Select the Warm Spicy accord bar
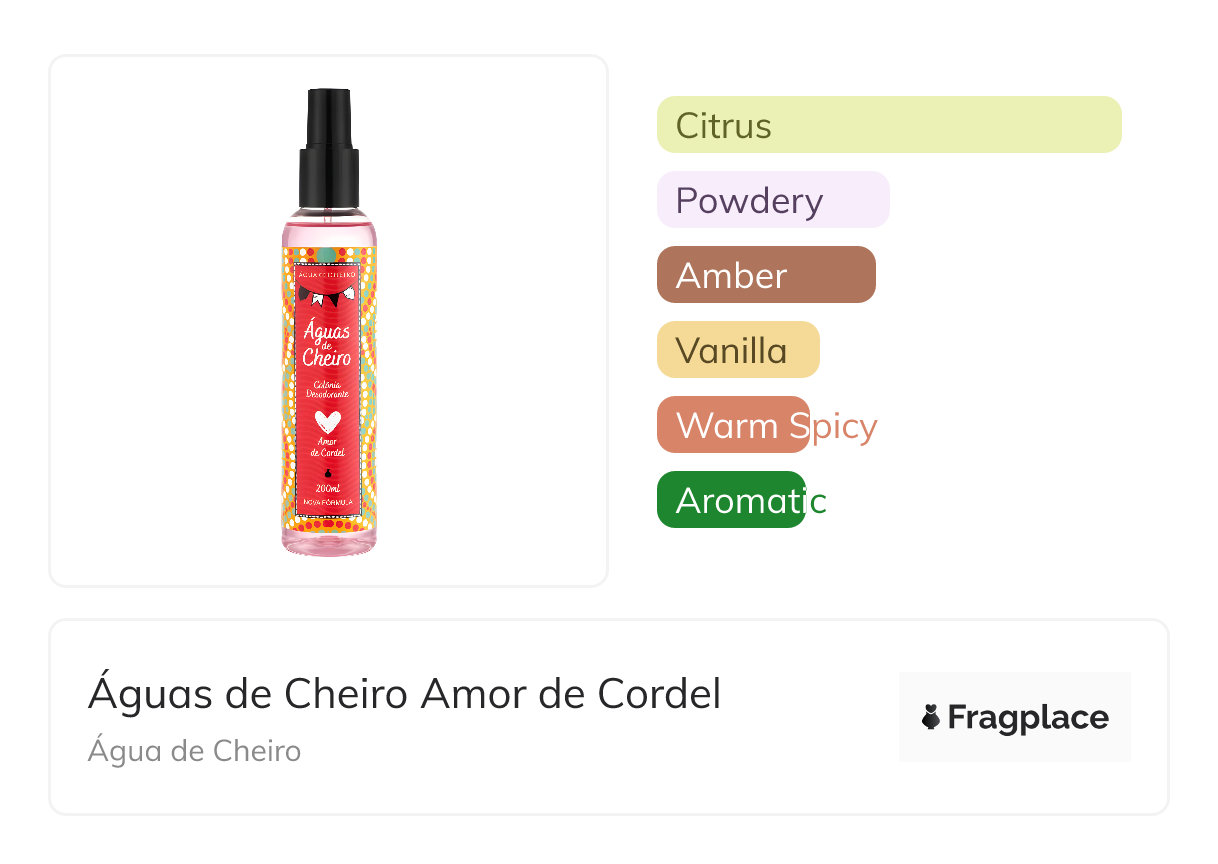The image size is (1218, 864). coord(733,425)
